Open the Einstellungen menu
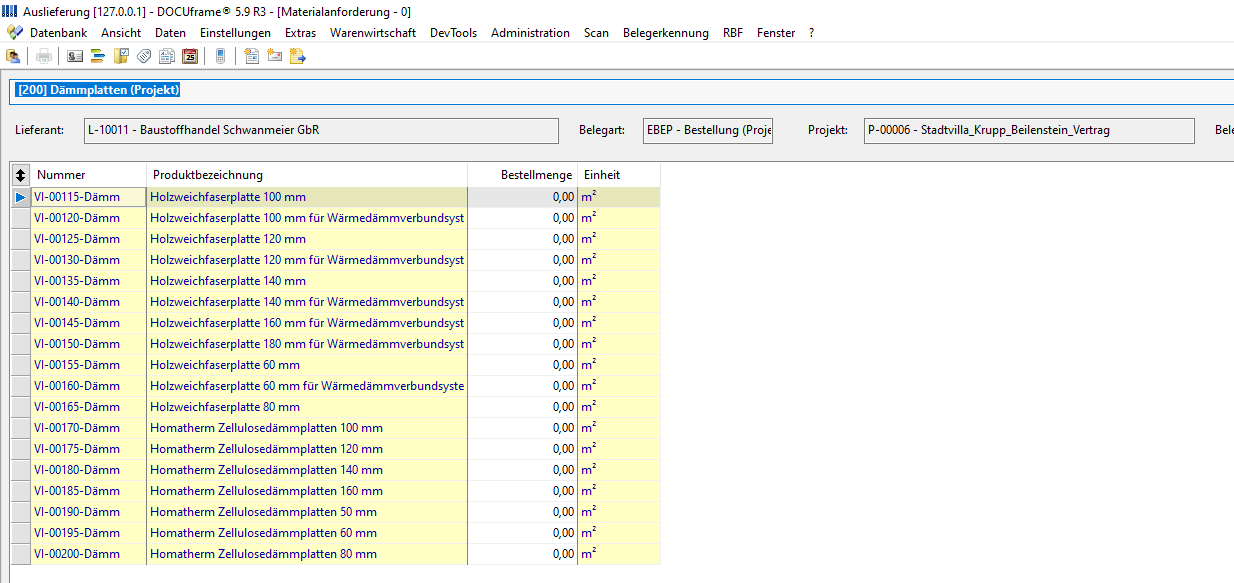 235,33
